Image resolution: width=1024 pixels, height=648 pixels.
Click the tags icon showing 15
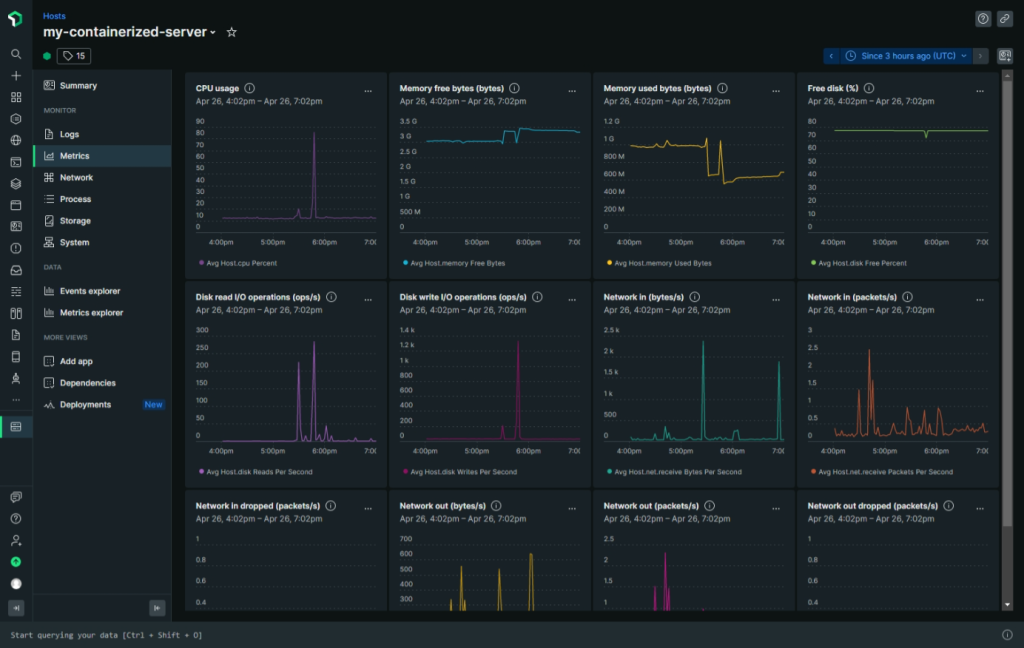click(74, 56)
